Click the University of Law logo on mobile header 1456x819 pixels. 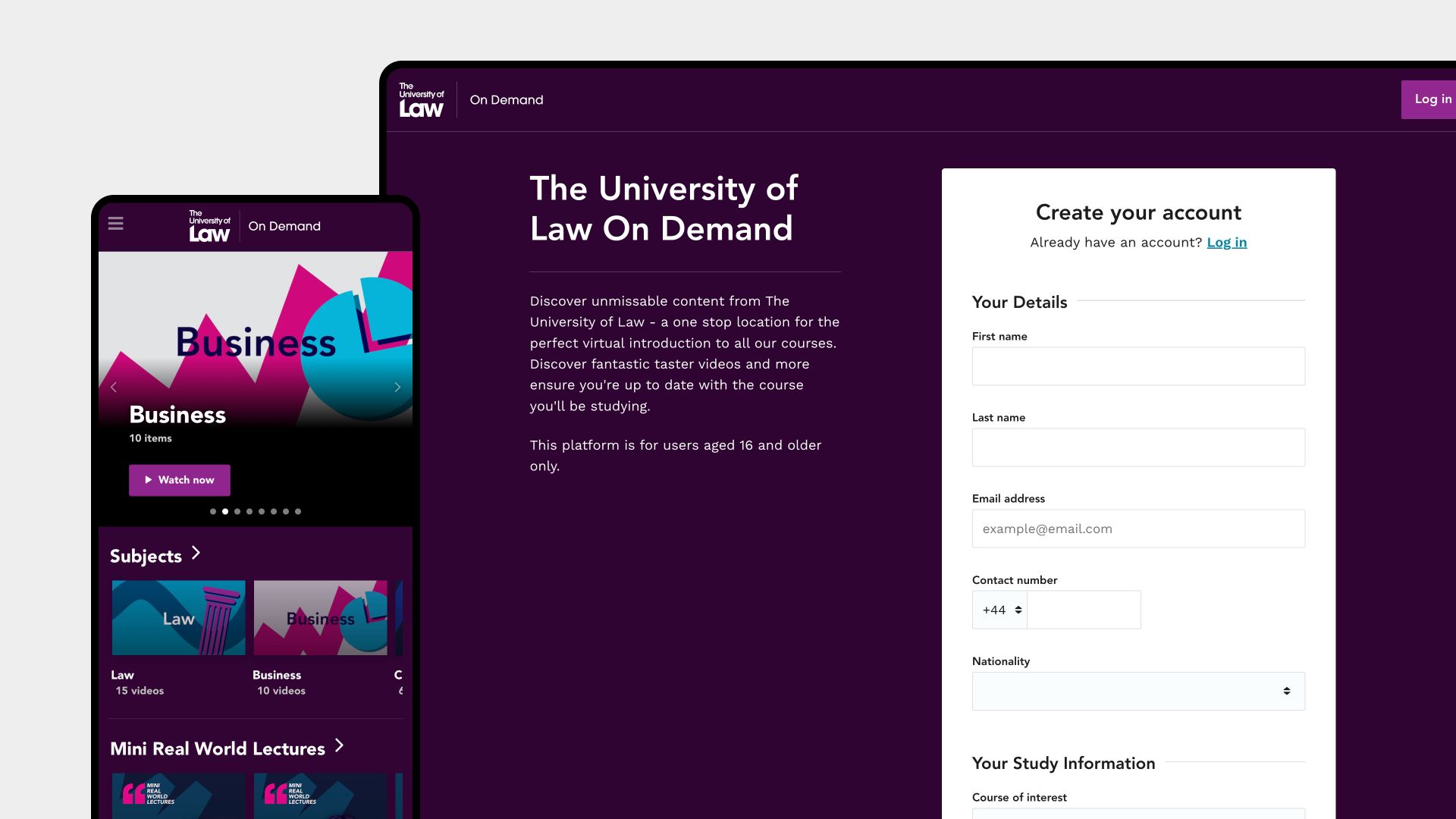tap(210, 226)
